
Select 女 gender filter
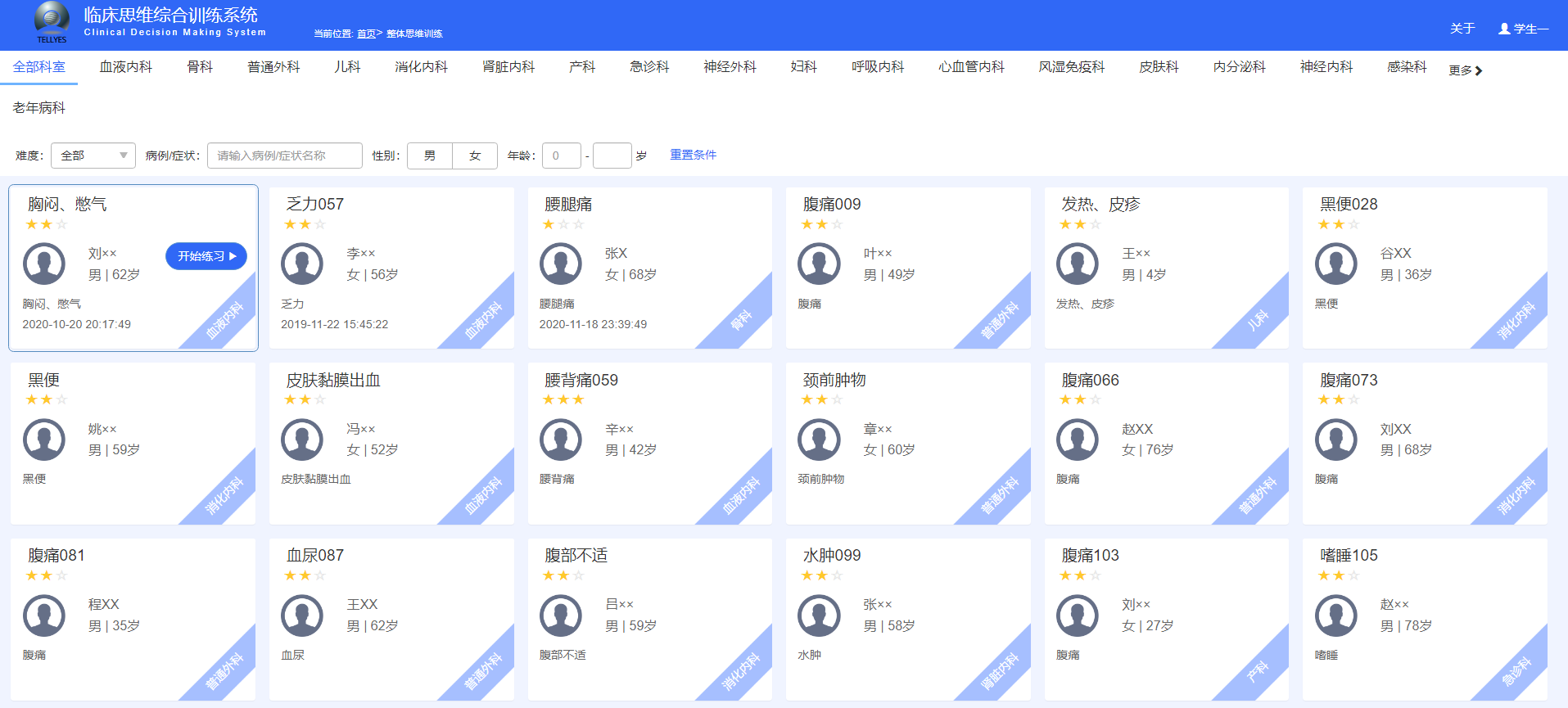point(475,156)
